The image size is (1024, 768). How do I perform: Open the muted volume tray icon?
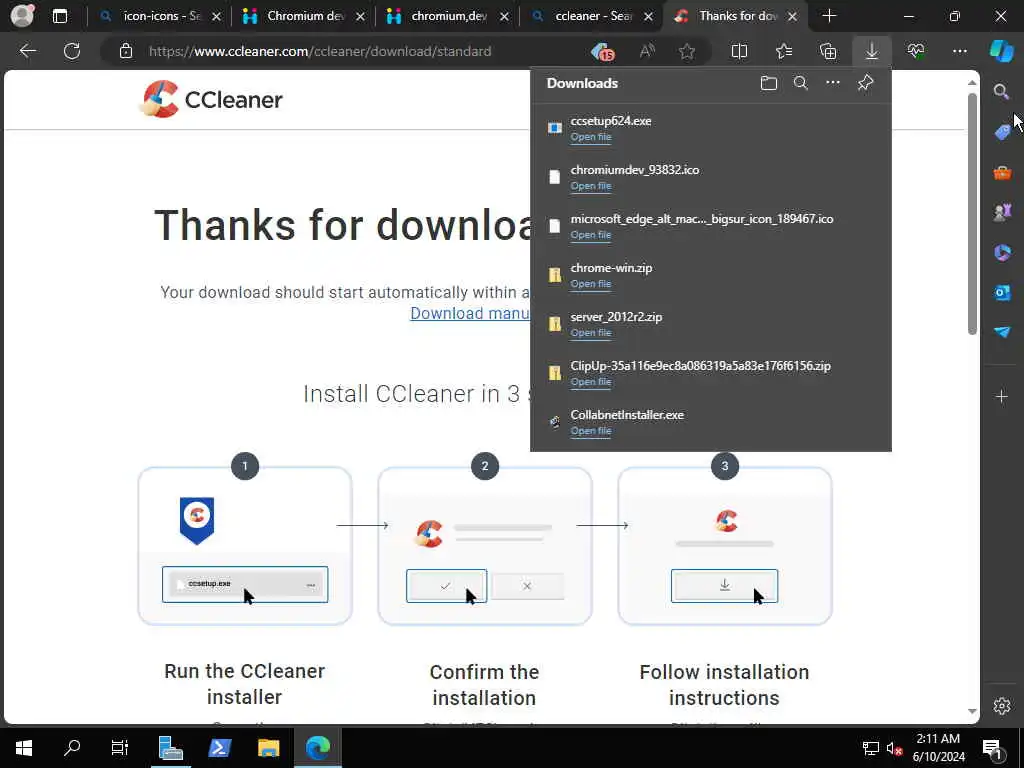893,749
